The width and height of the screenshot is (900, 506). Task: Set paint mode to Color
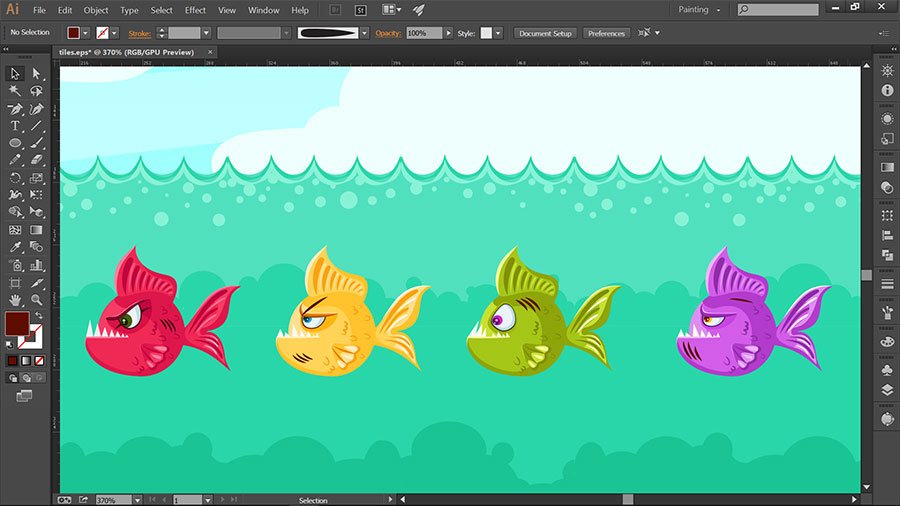(13, 361)
